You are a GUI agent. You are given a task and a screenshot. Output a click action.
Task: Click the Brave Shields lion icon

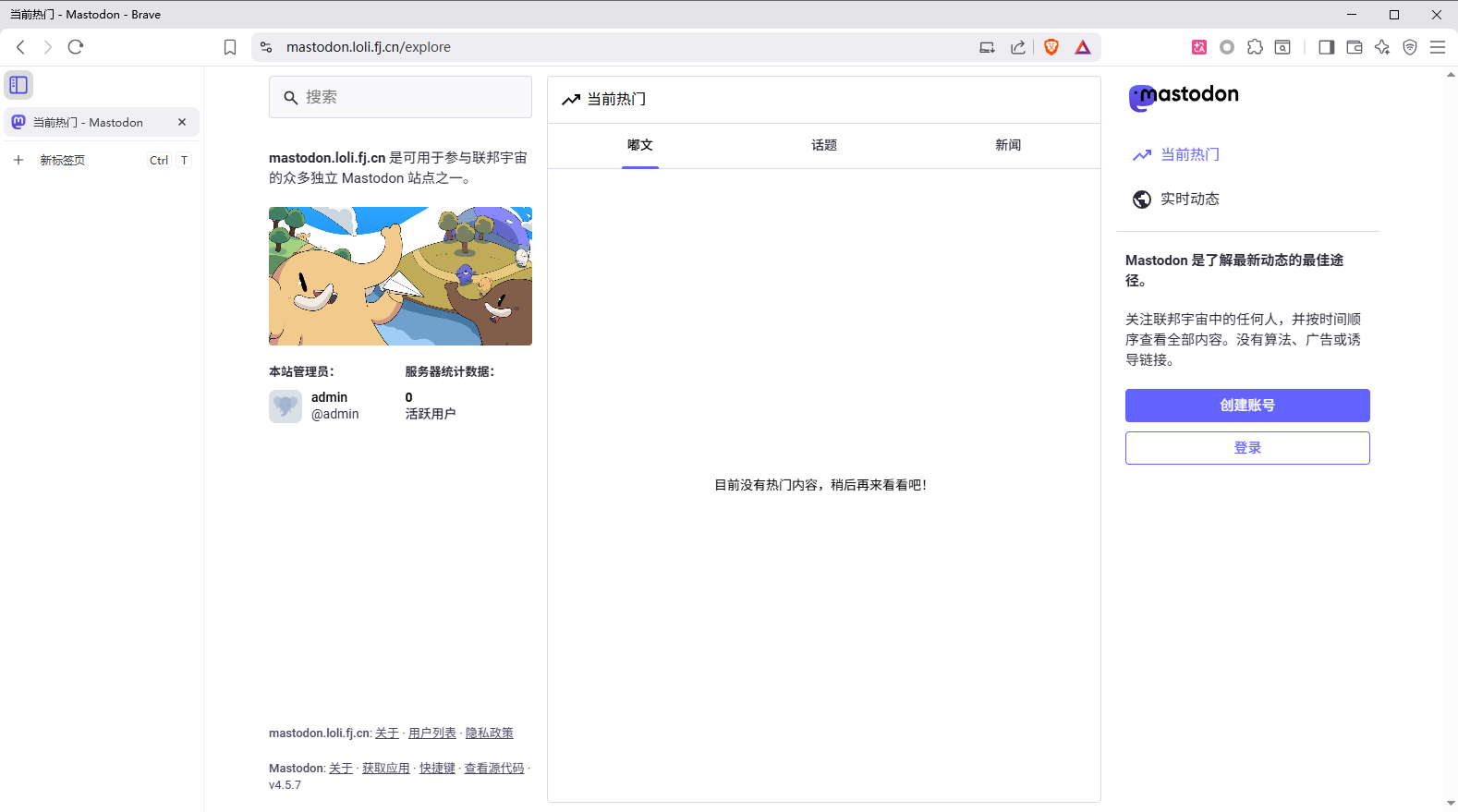(1051, 47)
